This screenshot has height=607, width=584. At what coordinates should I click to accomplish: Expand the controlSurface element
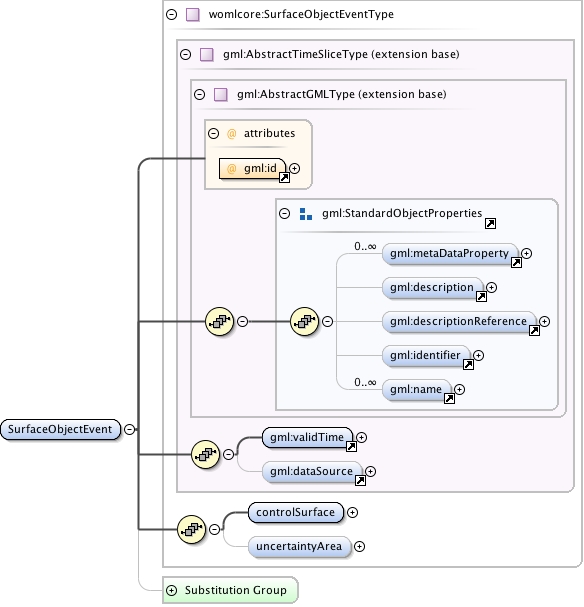[x=352, y=513]
